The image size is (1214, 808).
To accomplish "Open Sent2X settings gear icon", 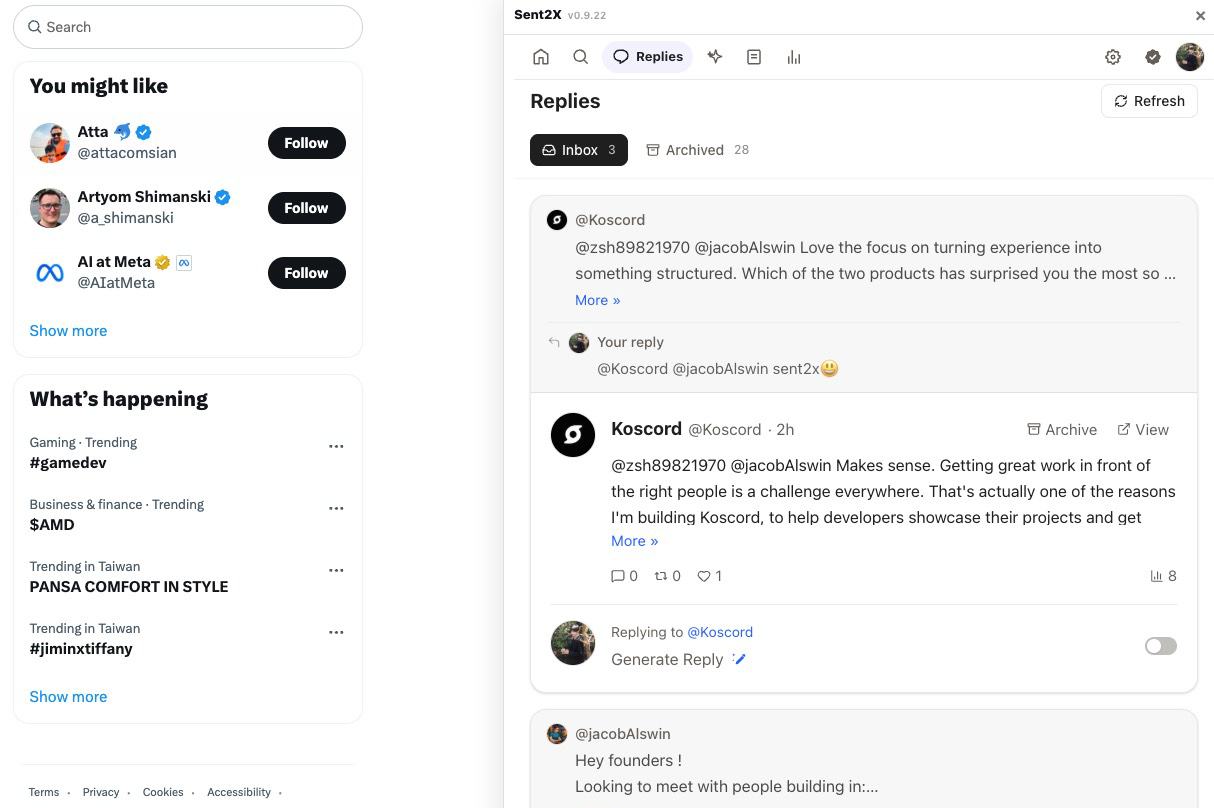I will point(1113,57).
